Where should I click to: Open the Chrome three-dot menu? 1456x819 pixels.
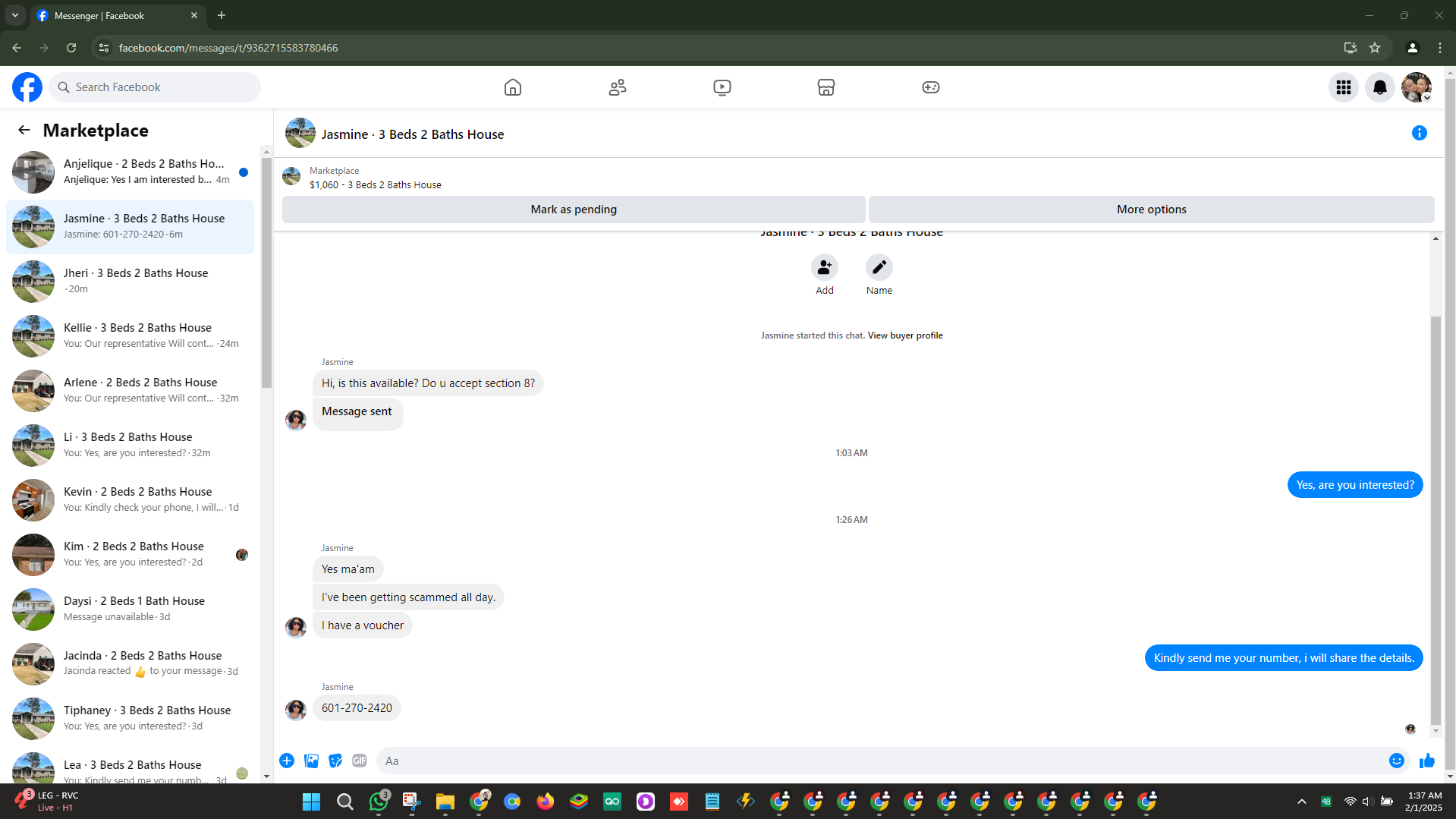coord(1440,48)
